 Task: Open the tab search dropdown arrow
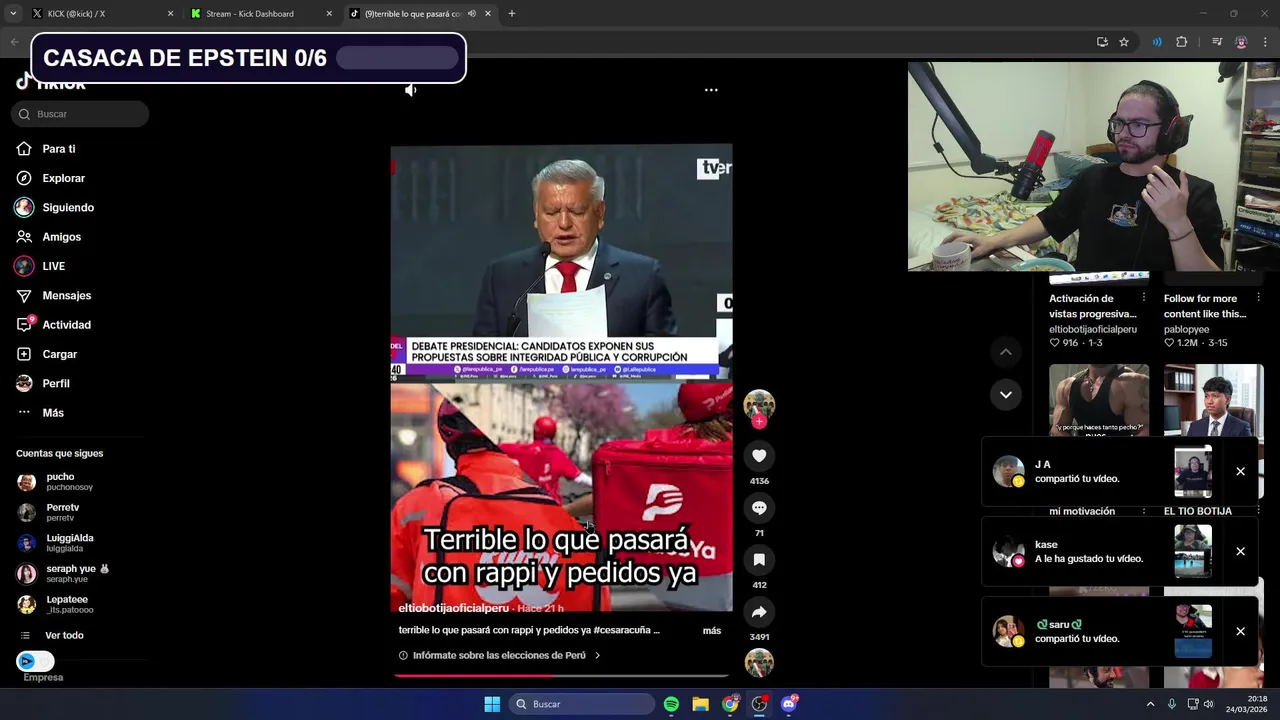(x=13, y=14)
